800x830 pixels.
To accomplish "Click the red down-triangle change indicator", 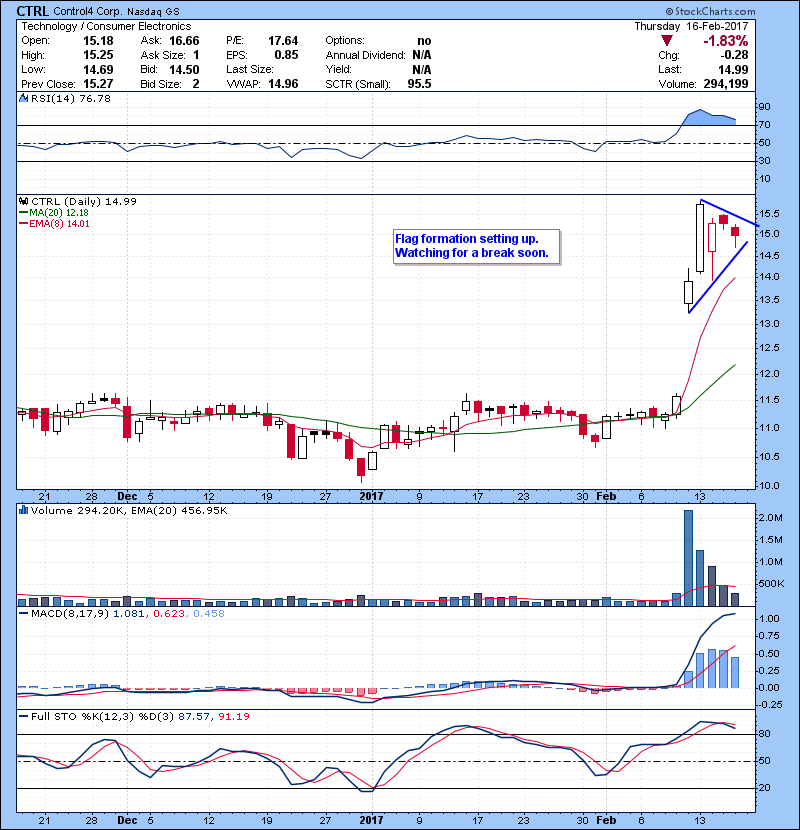I will pos(667,41).
